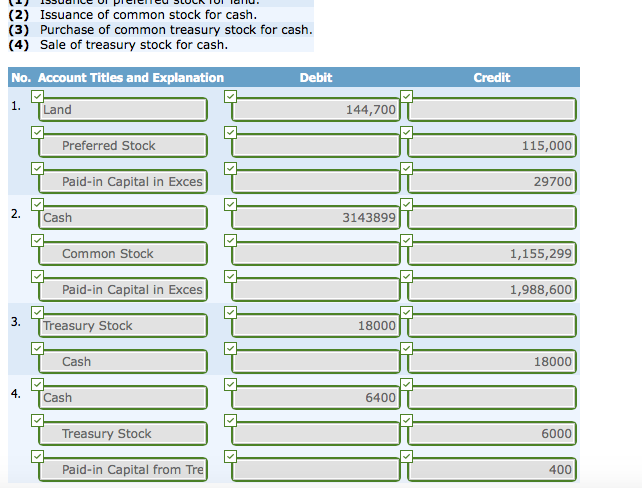Click the checkmark icon beside Land account
The height and width of the screenshot is (488, 642).
click(37, 96)
